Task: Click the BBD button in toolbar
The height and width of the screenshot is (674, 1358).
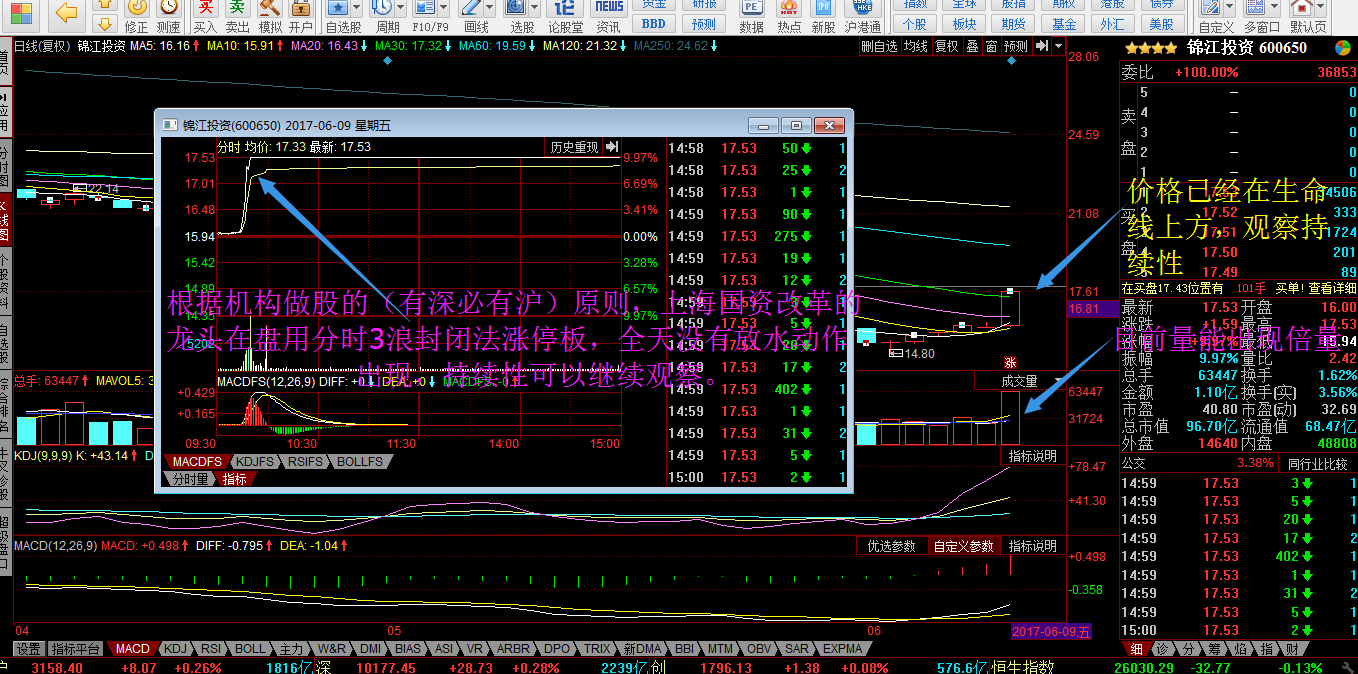Action: pyautogui.click(x=653, y=24)
